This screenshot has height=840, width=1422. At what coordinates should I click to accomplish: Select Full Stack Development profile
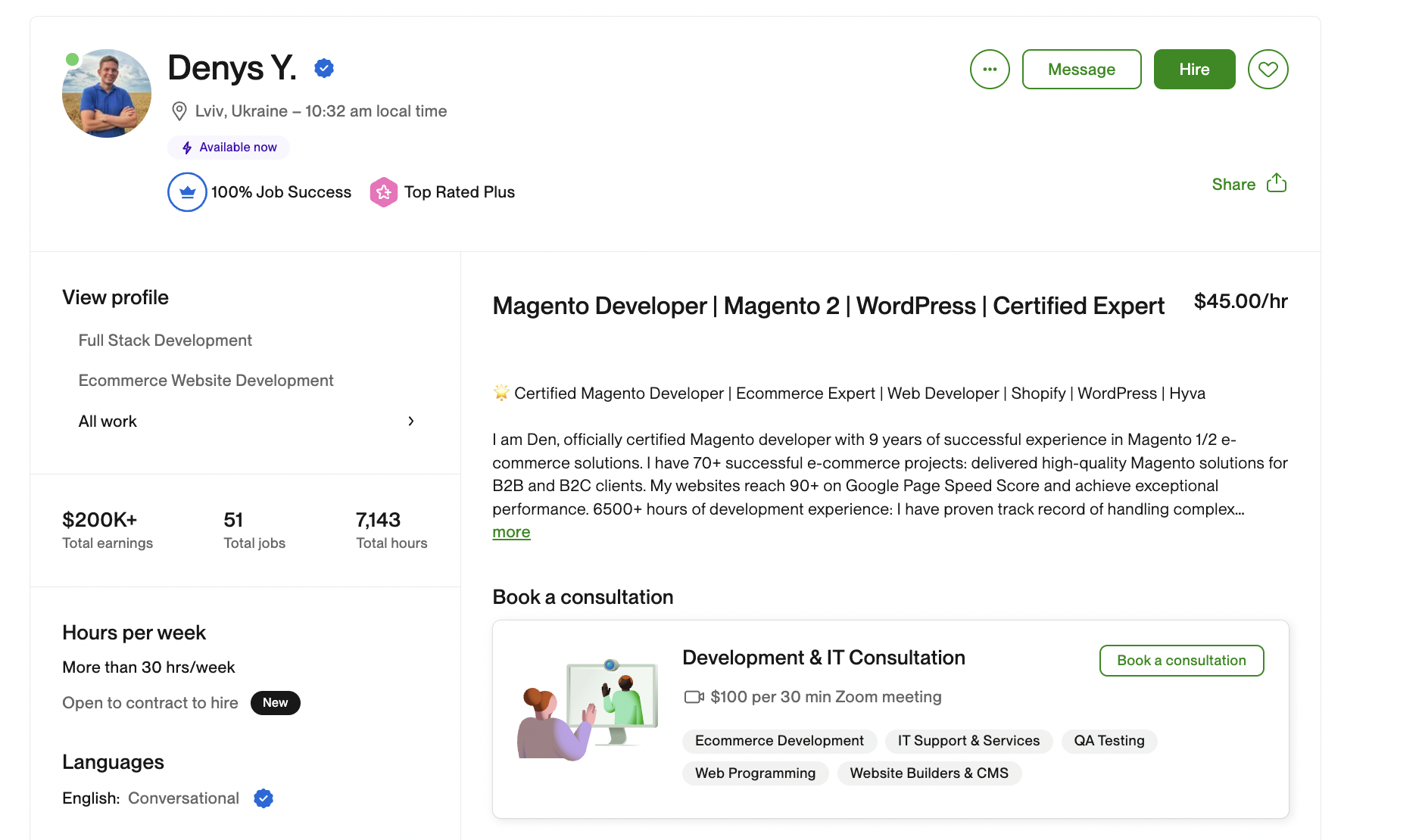pos(165,341)
